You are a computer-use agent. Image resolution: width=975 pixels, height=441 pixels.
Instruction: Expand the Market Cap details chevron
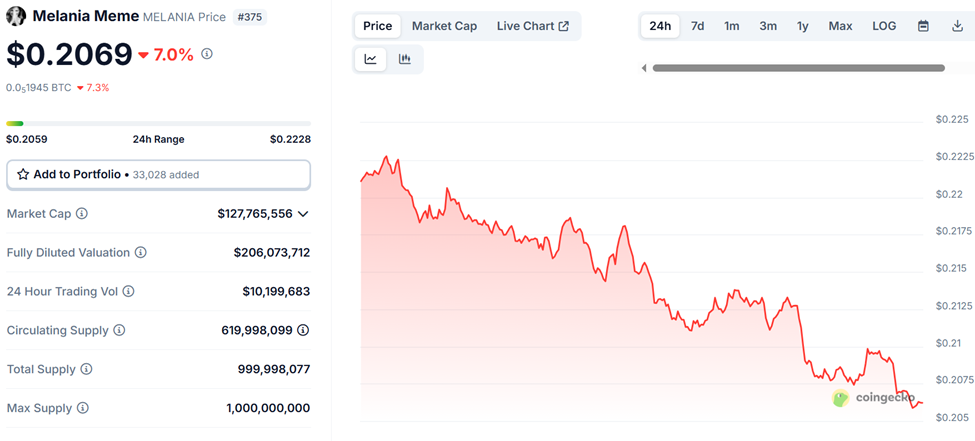tap(303, 214)
